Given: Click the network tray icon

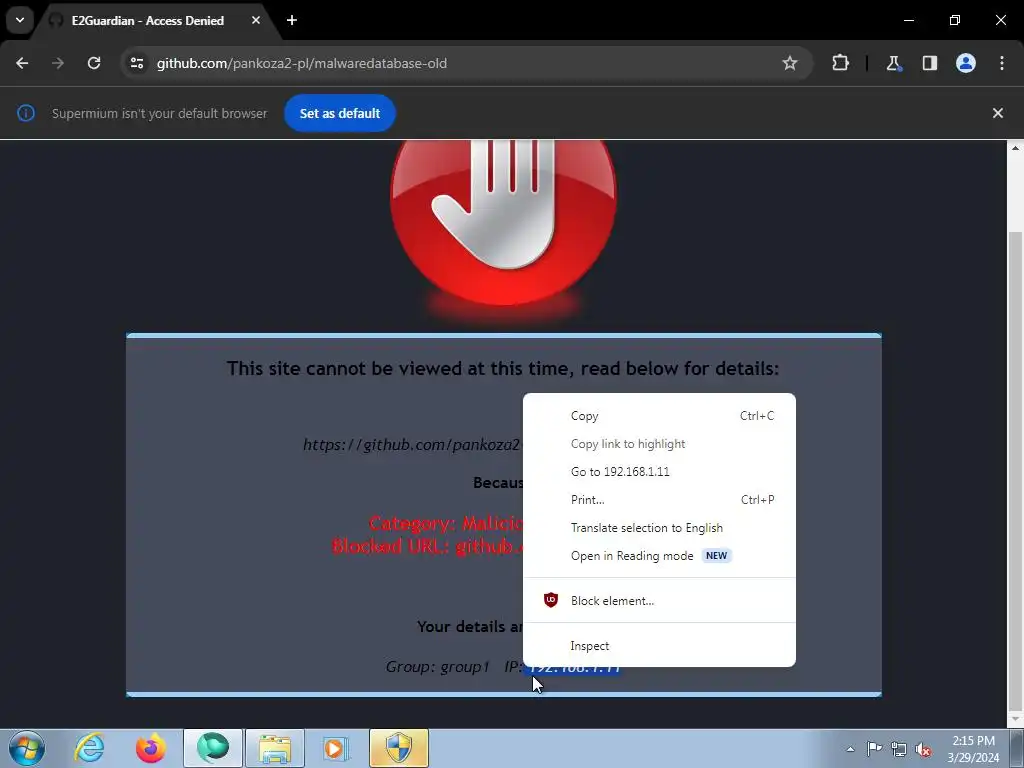Looking at the screenshot, I should tap(899, 749).
